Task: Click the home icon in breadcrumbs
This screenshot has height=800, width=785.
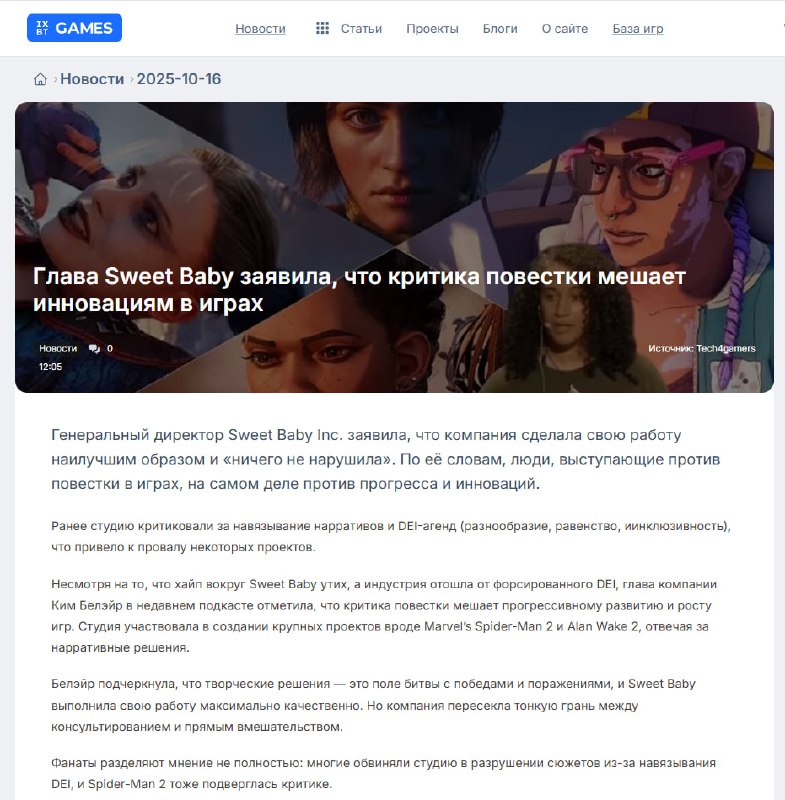Action: click(x=40, y=79)
